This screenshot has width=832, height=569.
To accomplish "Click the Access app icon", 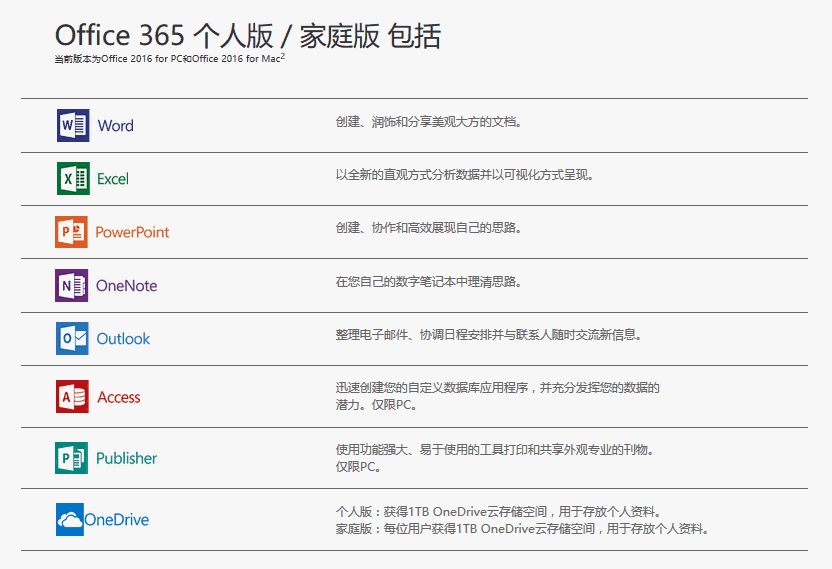I will (x=72, y=396).
